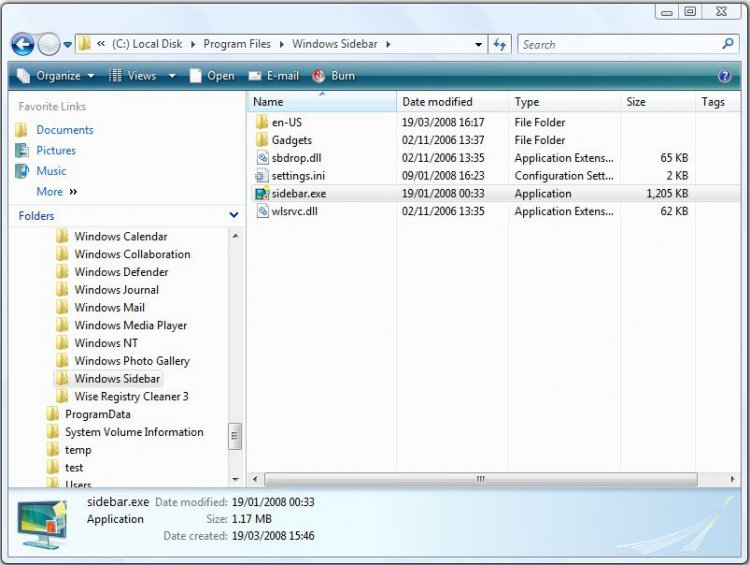
Task: Select the test folder in tree
Action: click(x=74, y=467)
